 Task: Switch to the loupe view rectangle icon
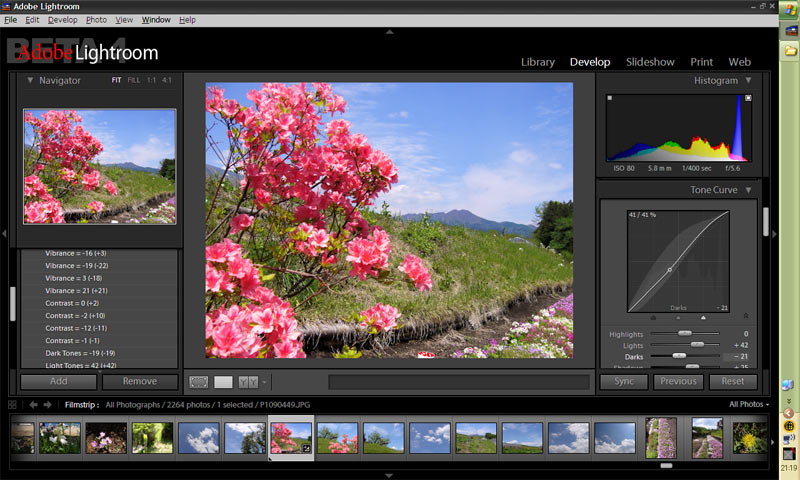(x=223, y=382)
